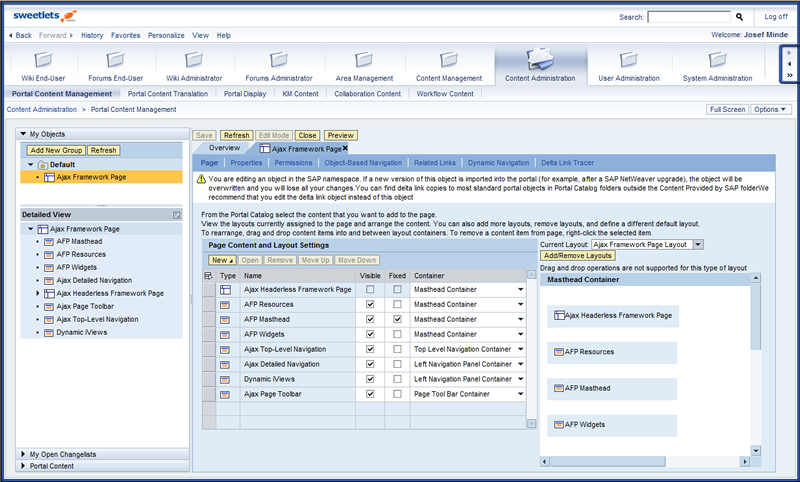
Task: Switch to the Permissions tab
Action: [293, 163]
